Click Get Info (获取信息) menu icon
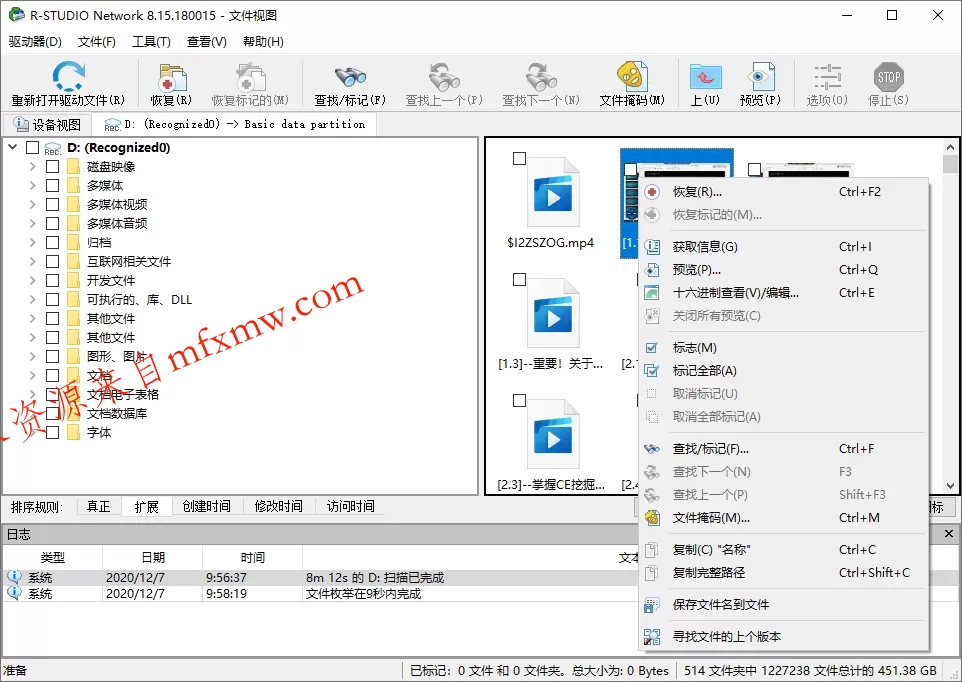The image size is (962, 682). [x=652, y=247]
